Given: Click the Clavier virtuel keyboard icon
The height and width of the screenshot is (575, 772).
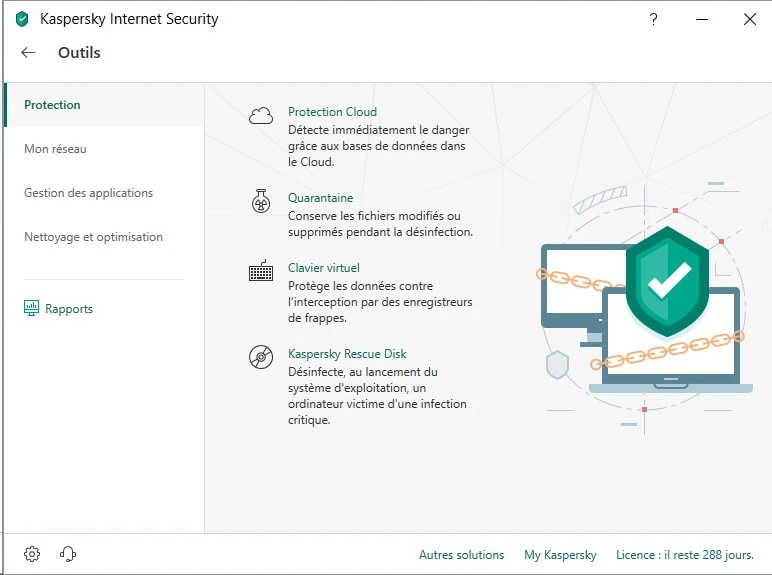Looking at the screenshot, I should pos(261,271).
